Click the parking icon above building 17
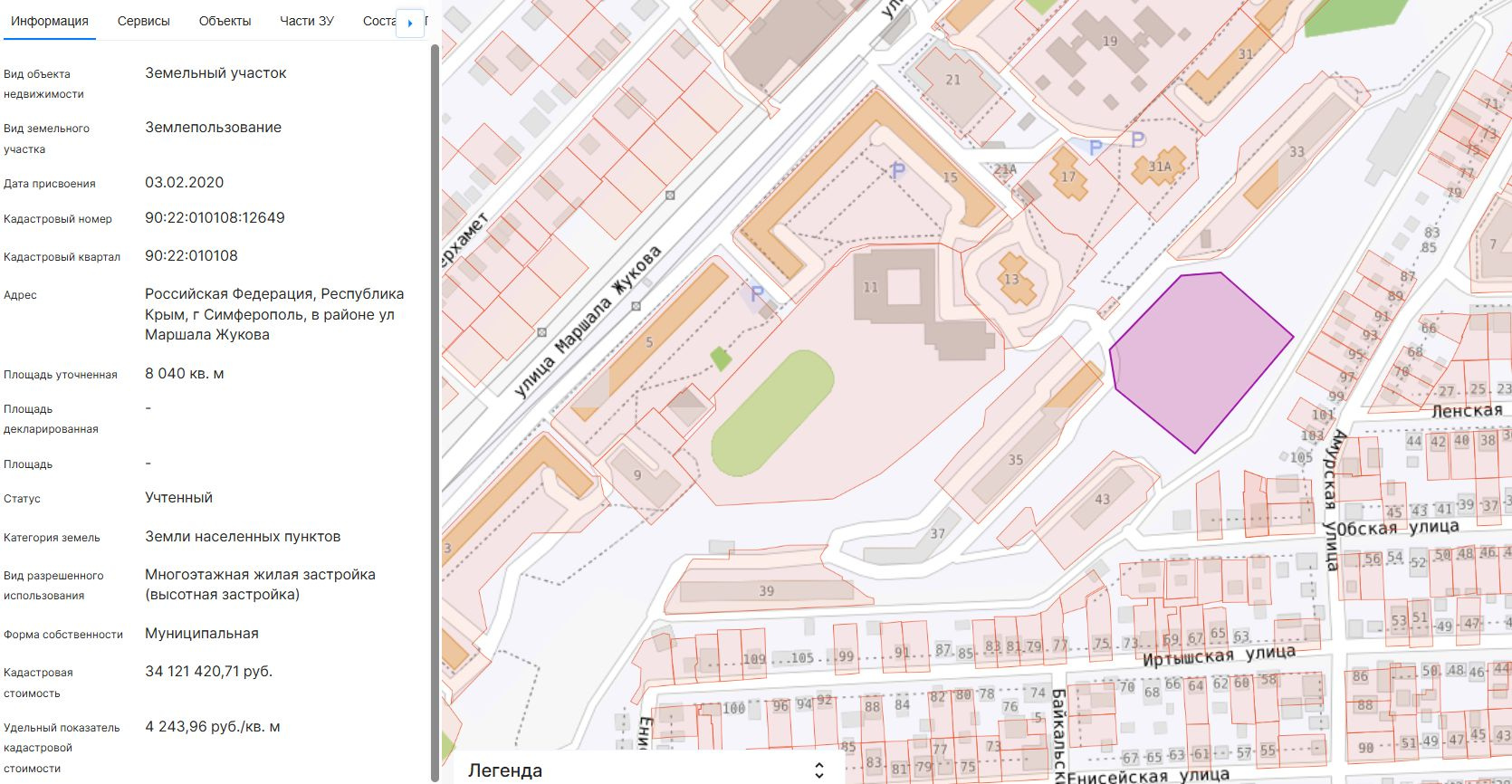 coord(1096,148)
